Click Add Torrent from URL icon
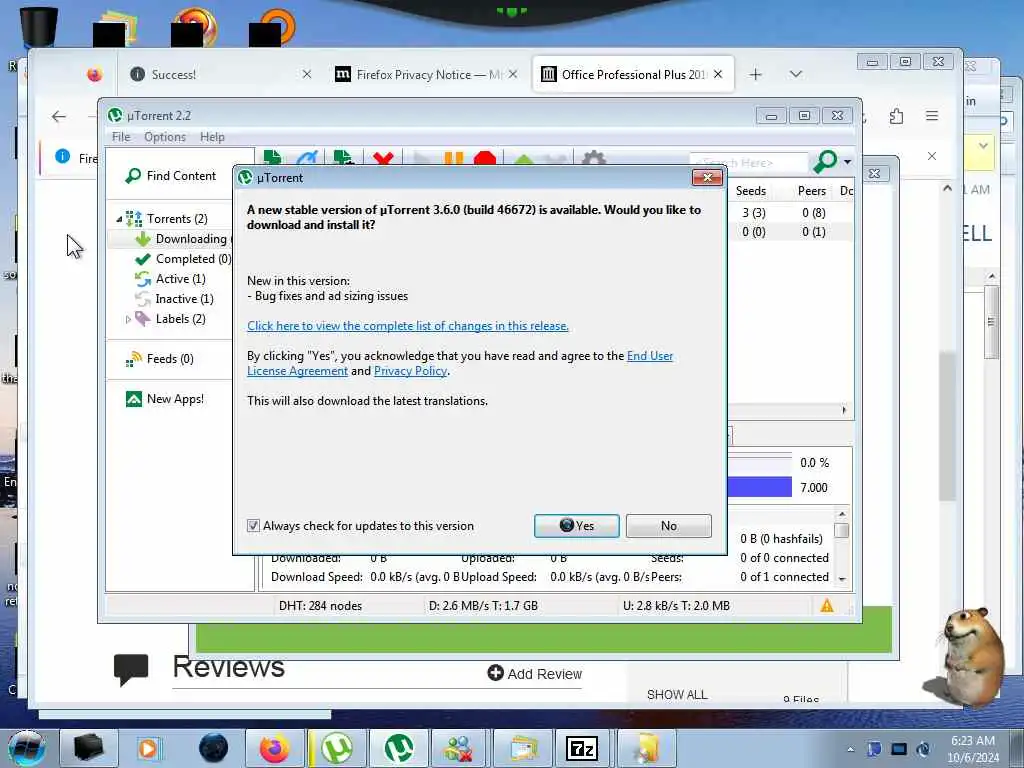The width and height of the screenshot is (1024, 768). pyautogui.click(x=306, y=157)
